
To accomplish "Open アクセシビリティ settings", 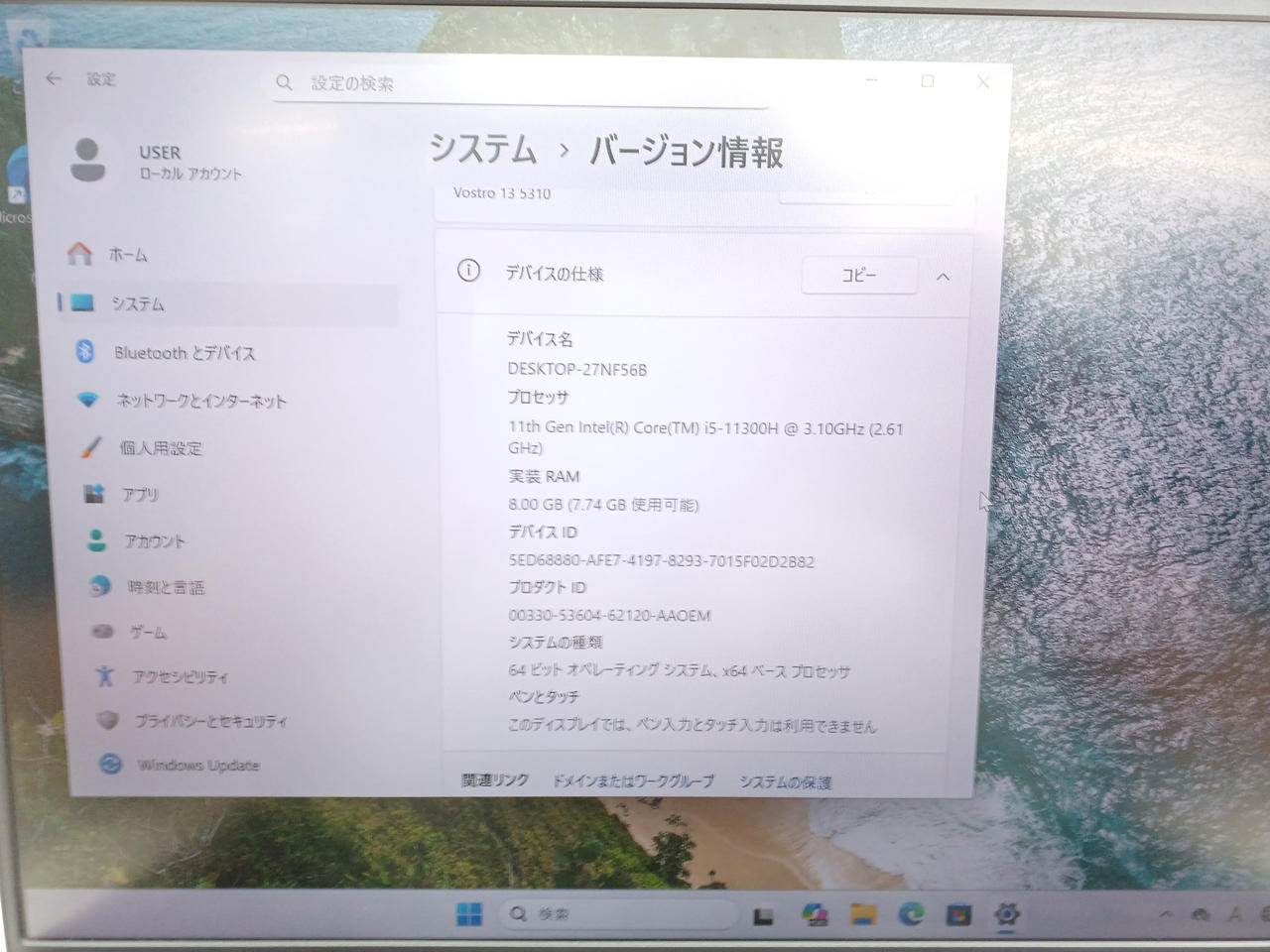I will 180,677.
